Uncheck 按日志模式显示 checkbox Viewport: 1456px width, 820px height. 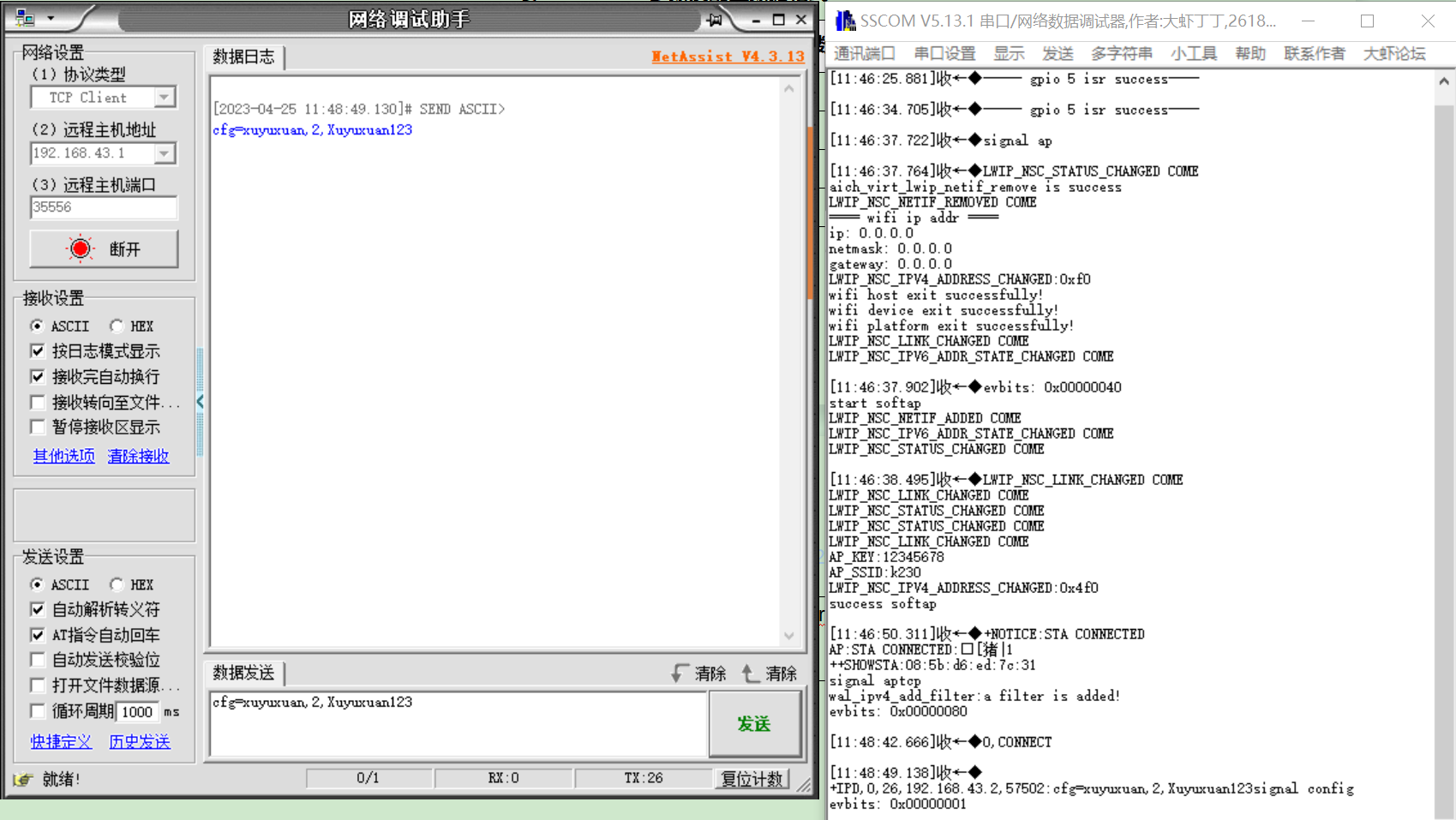[x=38, y=350]
